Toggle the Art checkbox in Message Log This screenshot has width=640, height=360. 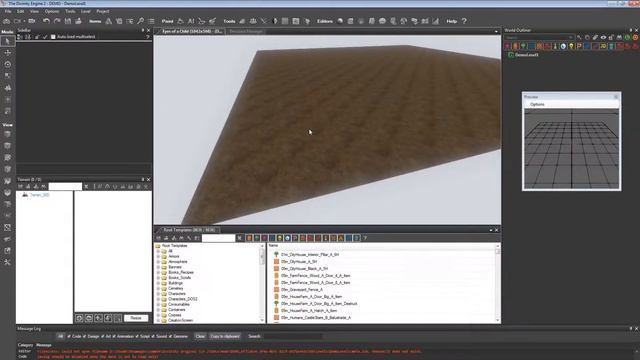103,336
